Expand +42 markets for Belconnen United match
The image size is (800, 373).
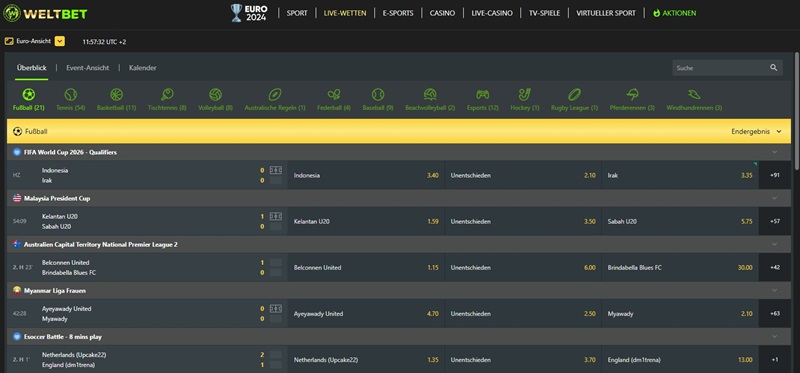[x=774, y=267]
